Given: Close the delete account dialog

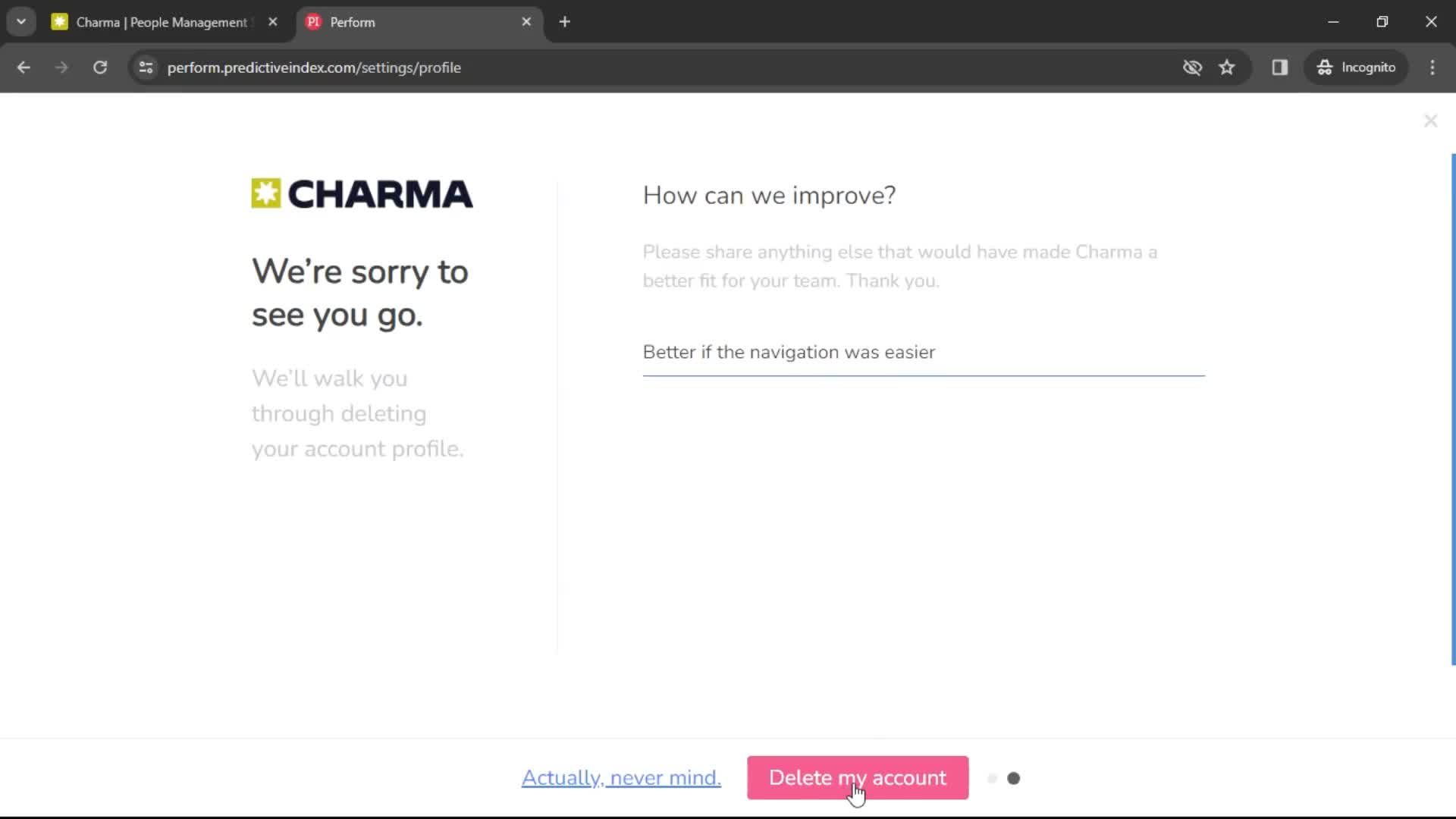Looking at the screenshot, I should 1430,121.
